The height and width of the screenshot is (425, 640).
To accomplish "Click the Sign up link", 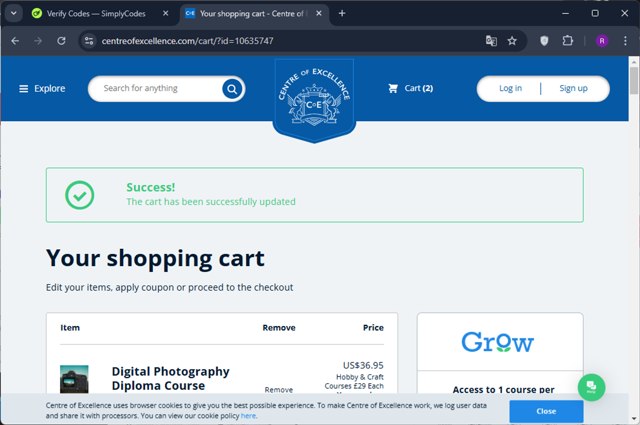I will 573,88.
